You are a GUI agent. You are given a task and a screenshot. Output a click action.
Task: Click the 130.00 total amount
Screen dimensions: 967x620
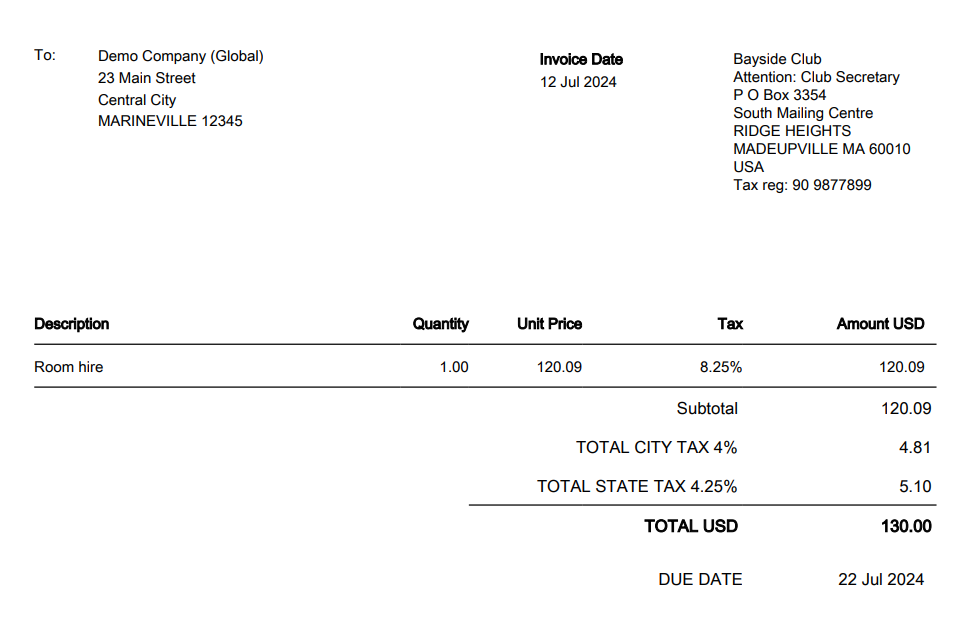pos(905,526)
